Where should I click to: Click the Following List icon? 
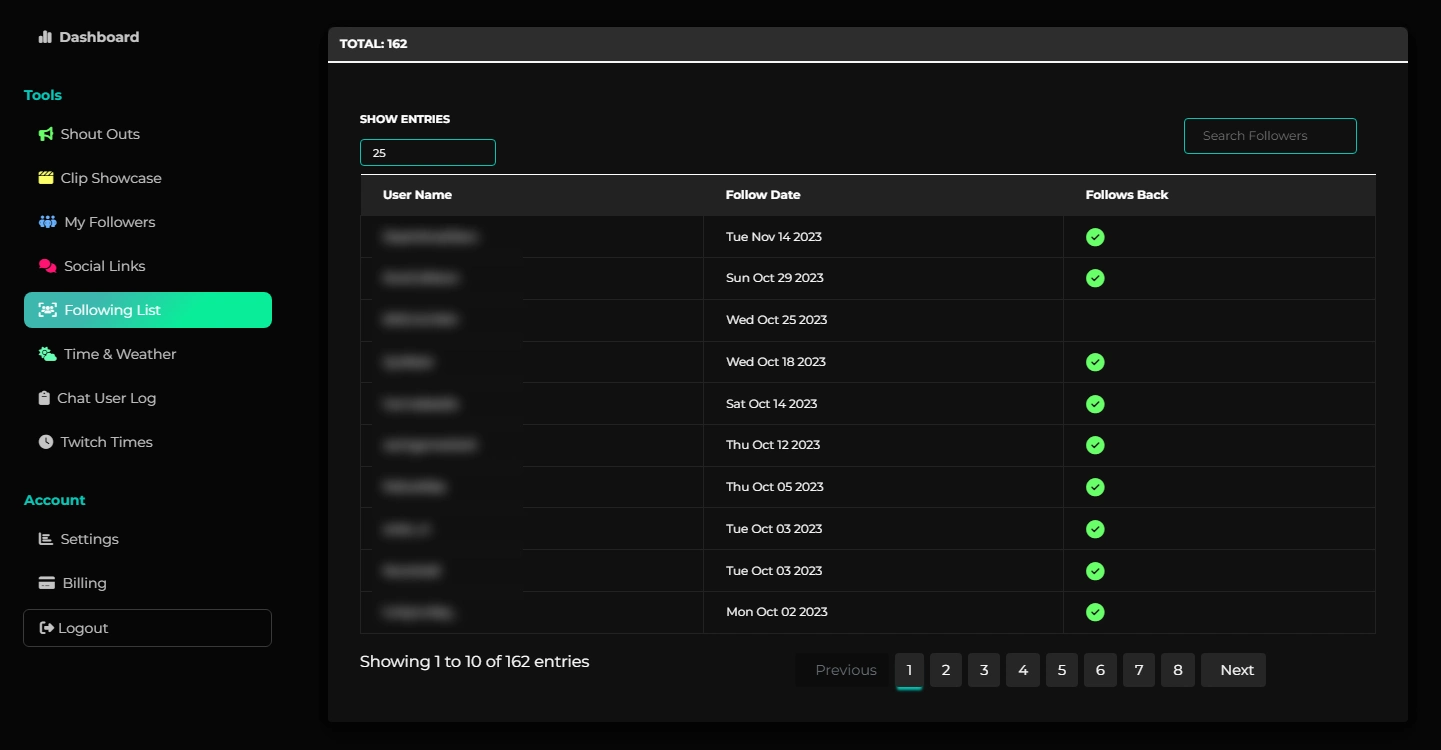click(48, 310)
